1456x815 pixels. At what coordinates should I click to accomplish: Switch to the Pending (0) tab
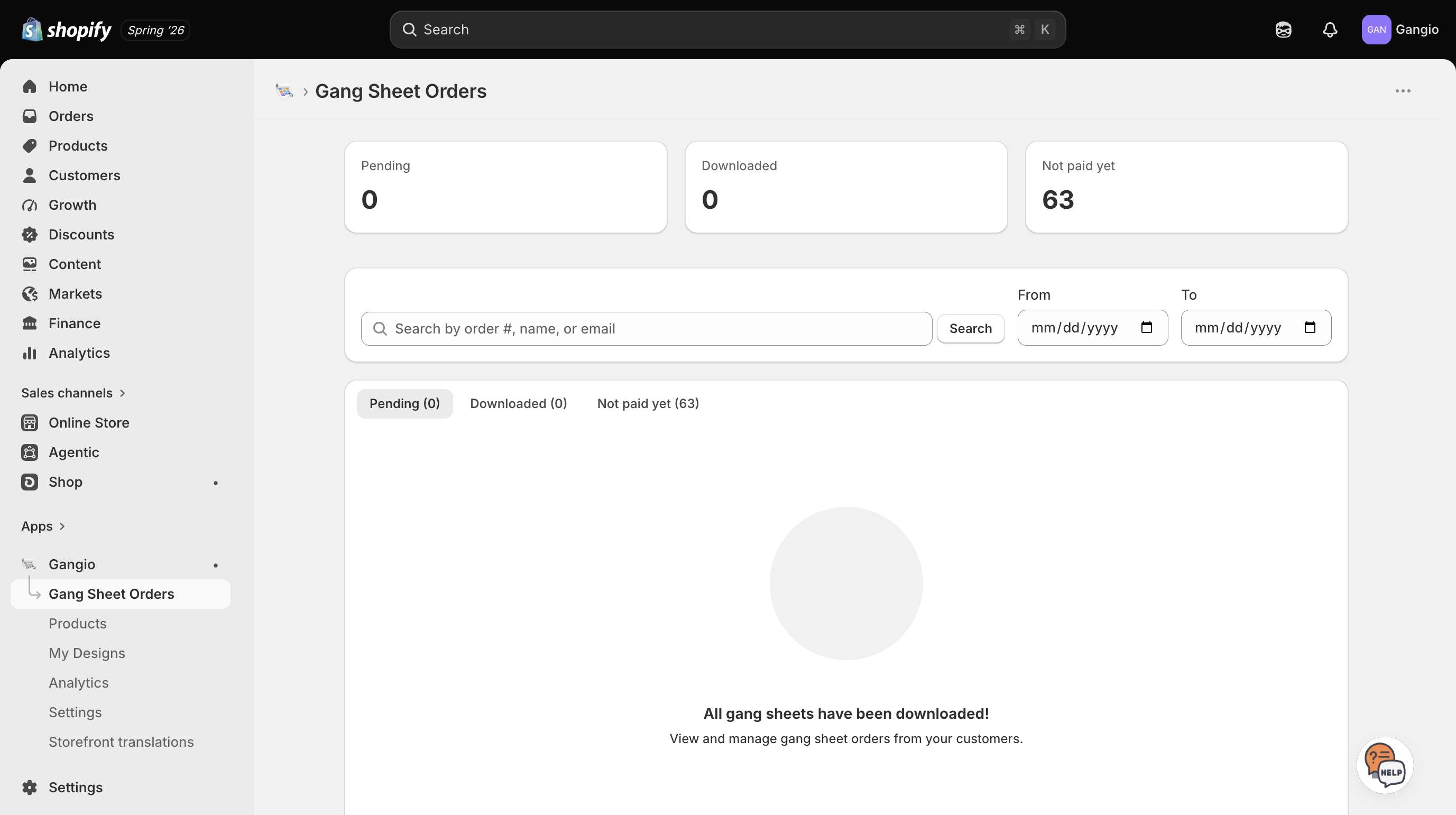(x=404, y=404)
